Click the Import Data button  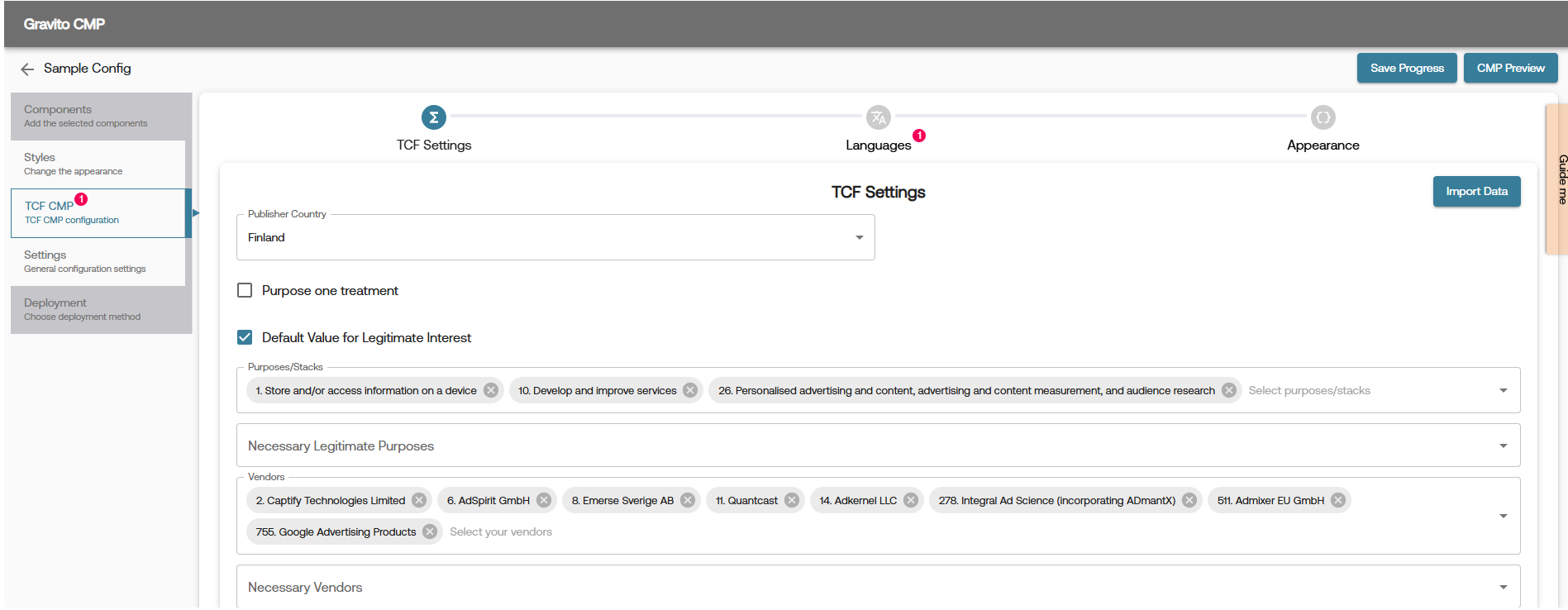(1476, 191)
